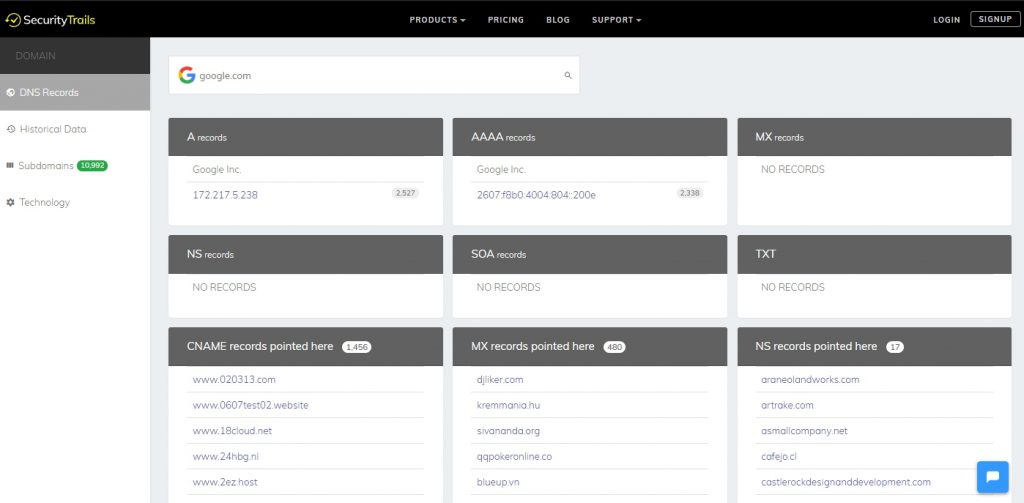Open araneolandworks.com entry
The image size is (1024, 503).
(810, 380)
